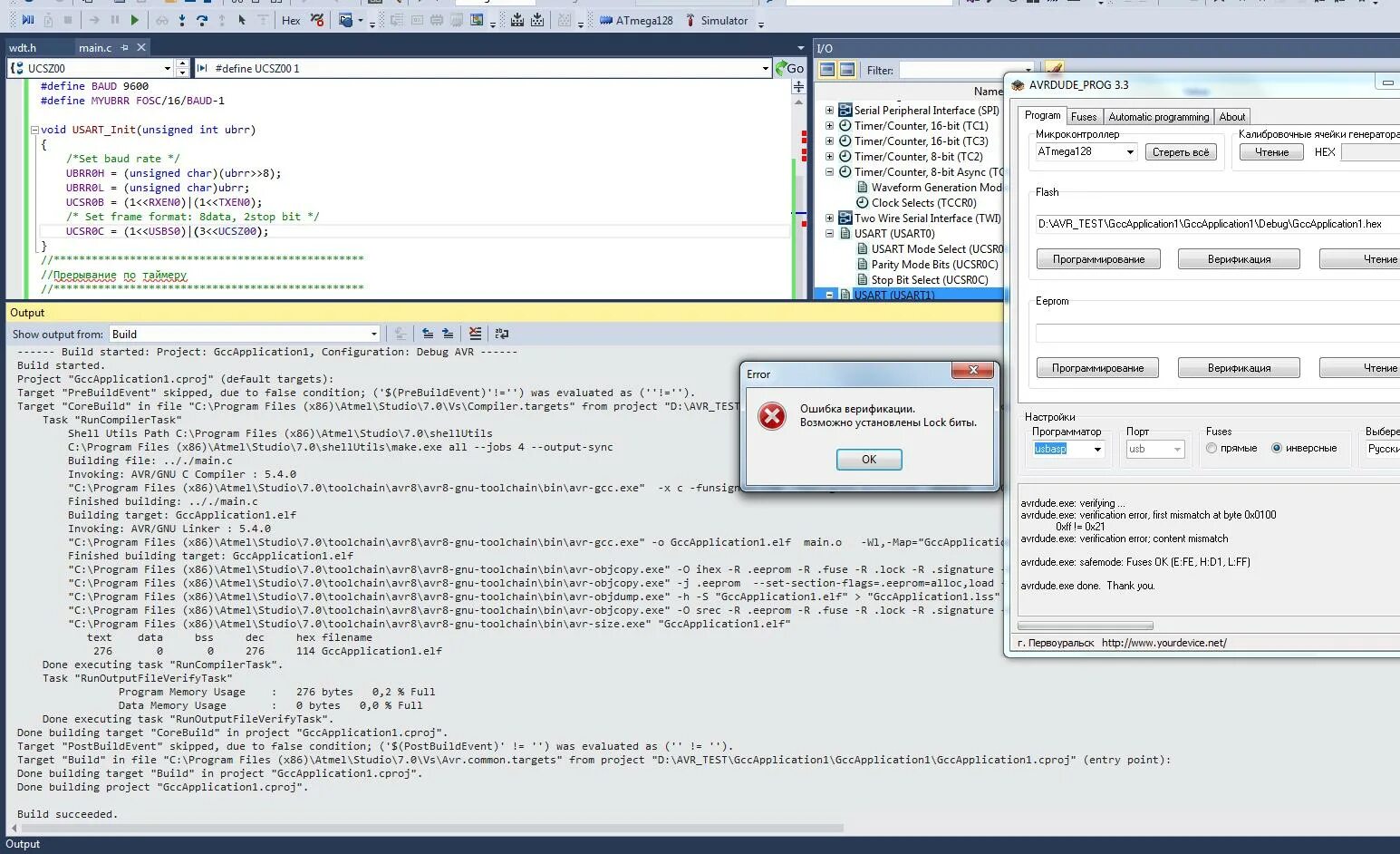Select the прямые fuses radio button
The height and width of the screenshot is (854, 1400).
(1212, 448)
